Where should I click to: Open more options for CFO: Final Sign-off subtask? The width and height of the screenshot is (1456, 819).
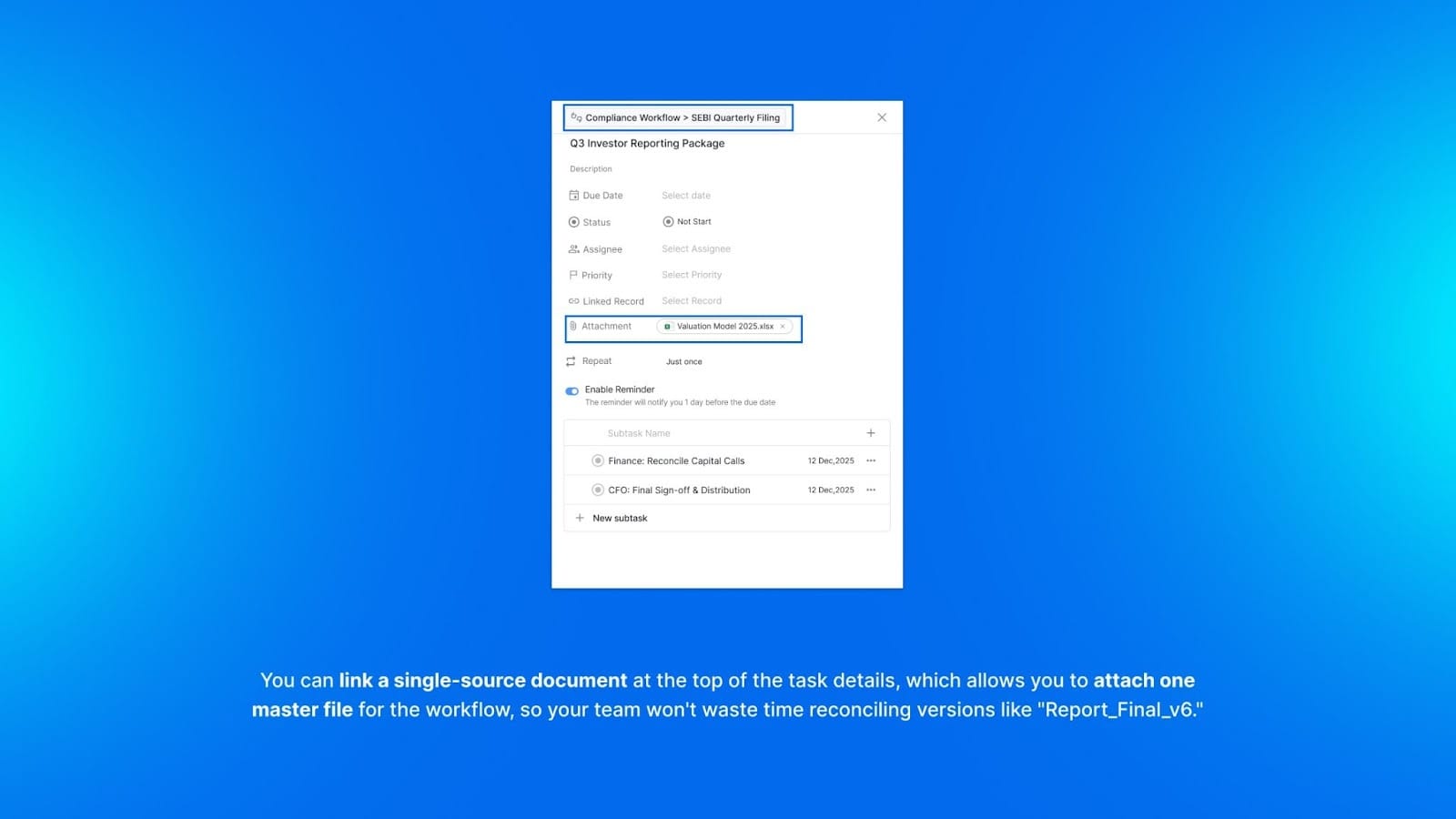click(871, 490)
